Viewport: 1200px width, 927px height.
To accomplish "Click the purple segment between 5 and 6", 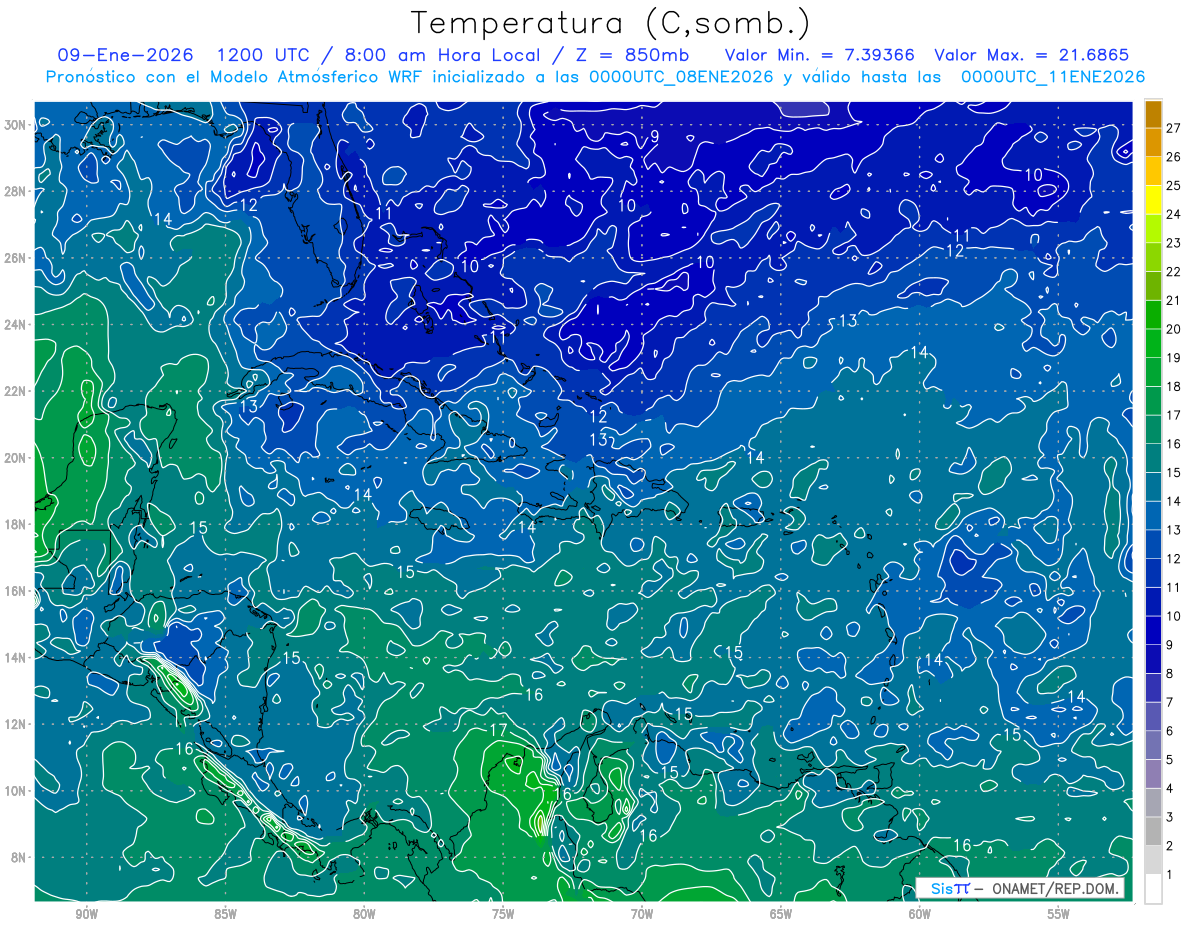I will tap(1153, 746).
